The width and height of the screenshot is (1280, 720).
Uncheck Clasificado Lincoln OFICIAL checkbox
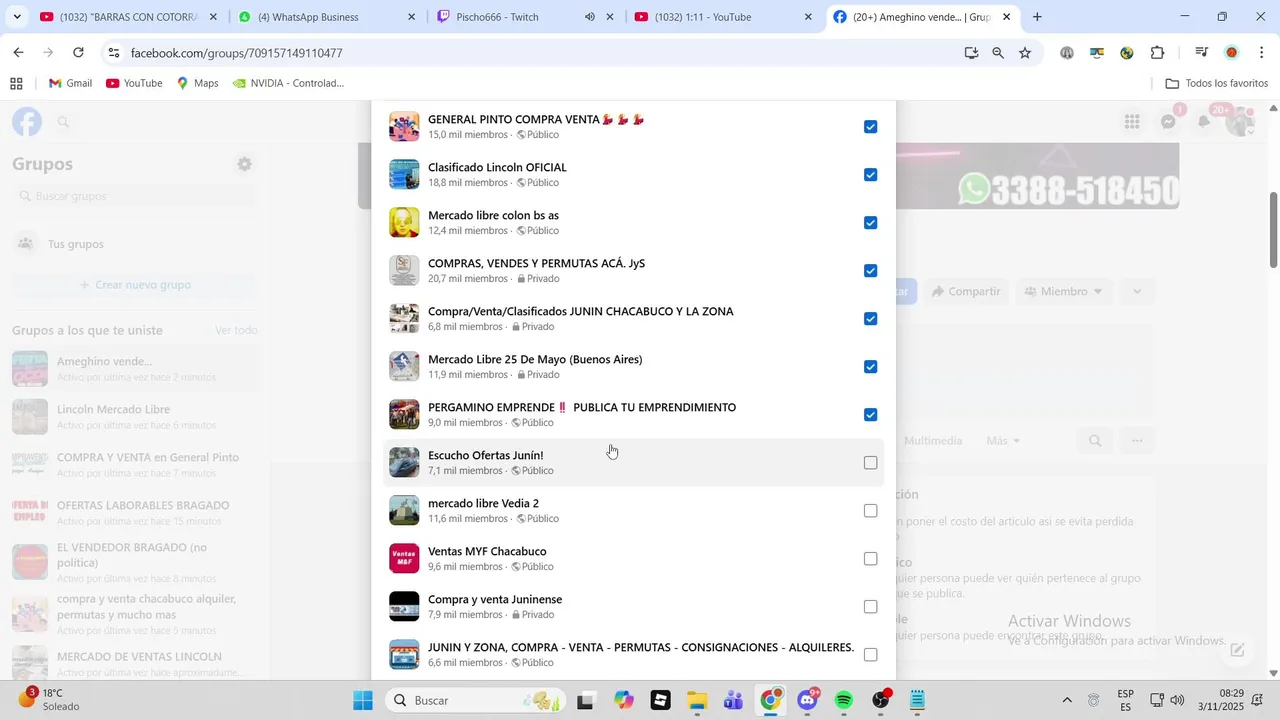pyautogui.click(x=870, y=175)
